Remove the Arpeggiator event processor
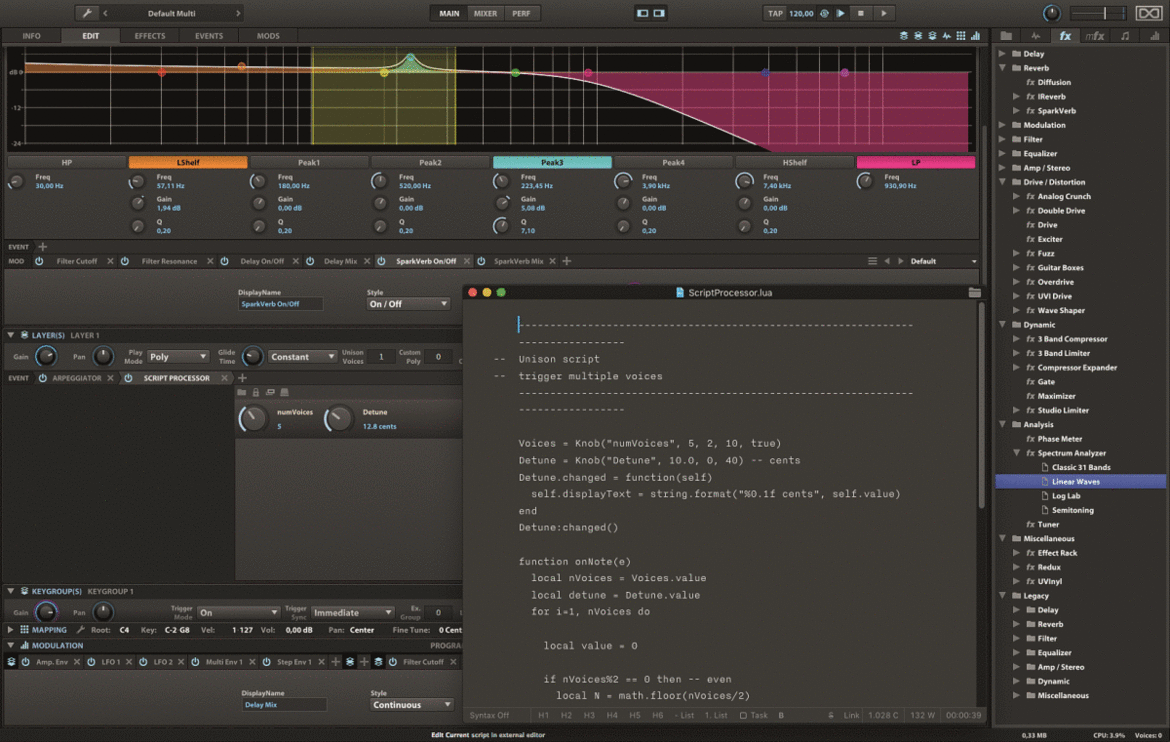The width and height of the screenshot is (1170, 742). 110,378
